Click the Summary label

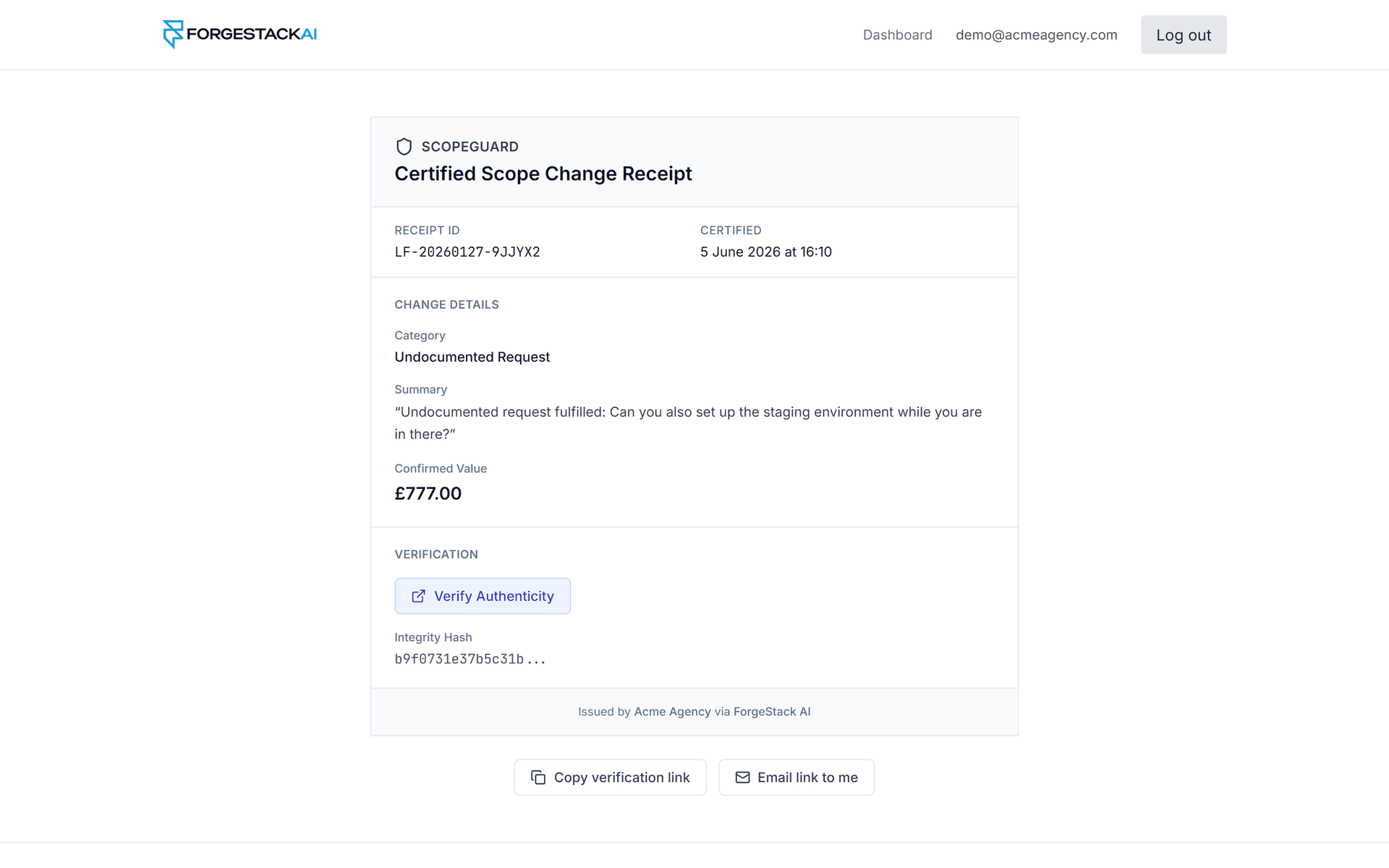tap(420, 390)
